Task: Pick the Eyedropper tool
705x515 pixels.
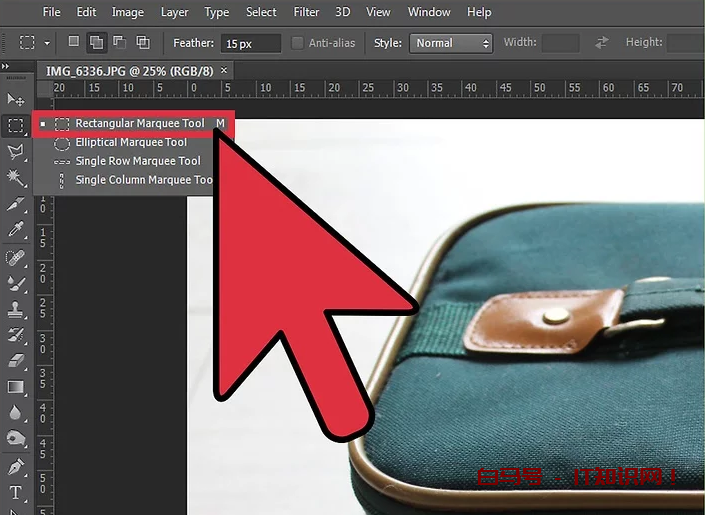Action: pos(15,230)
